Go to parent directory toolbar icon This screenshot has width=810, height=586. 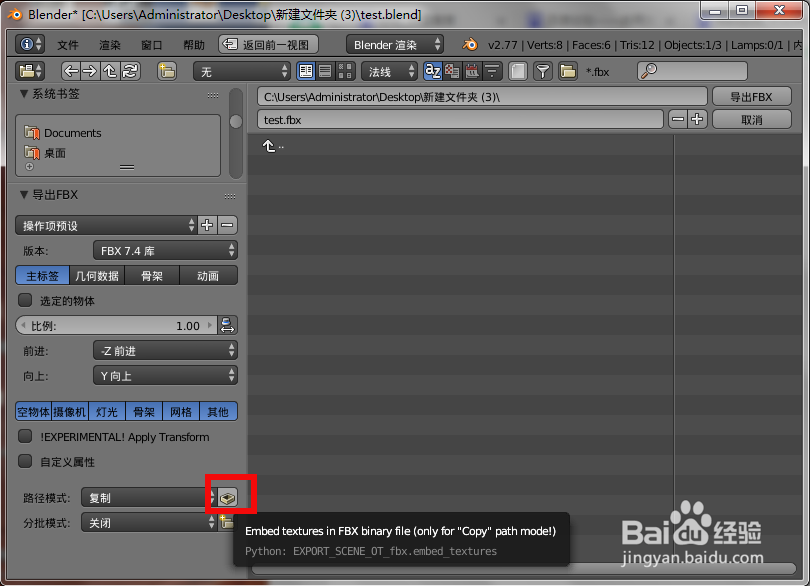[110, 71]
